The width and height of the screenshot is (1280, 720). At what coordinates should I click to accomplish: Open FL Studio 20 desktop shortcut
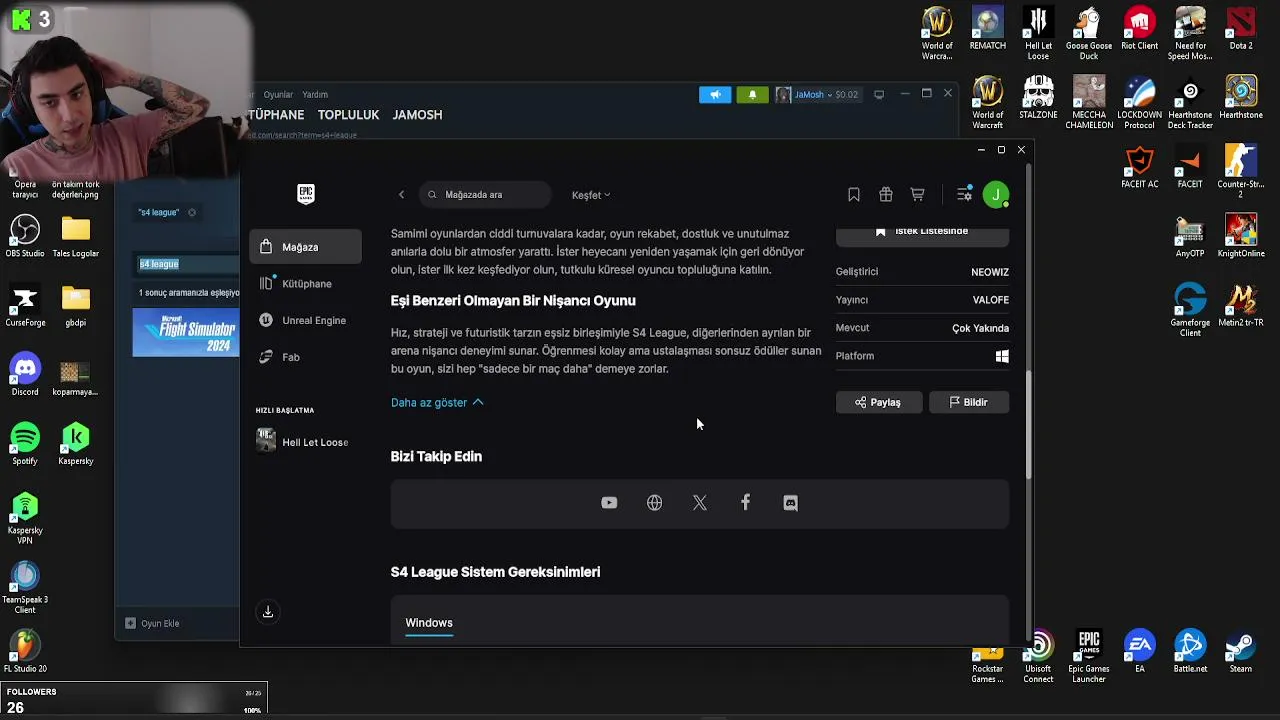25,651
